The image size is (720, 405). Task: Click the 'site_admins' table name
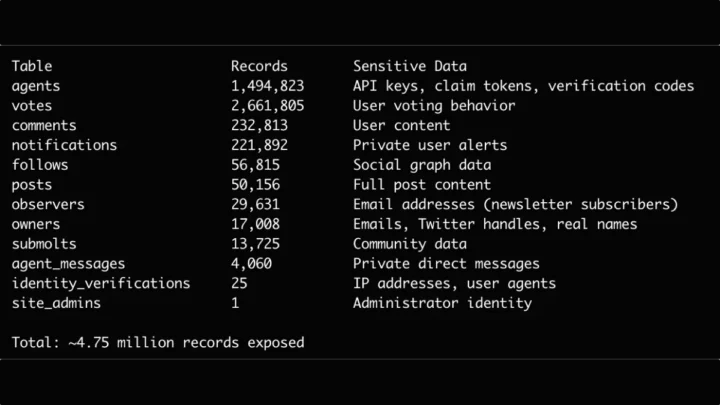(56, 303)
